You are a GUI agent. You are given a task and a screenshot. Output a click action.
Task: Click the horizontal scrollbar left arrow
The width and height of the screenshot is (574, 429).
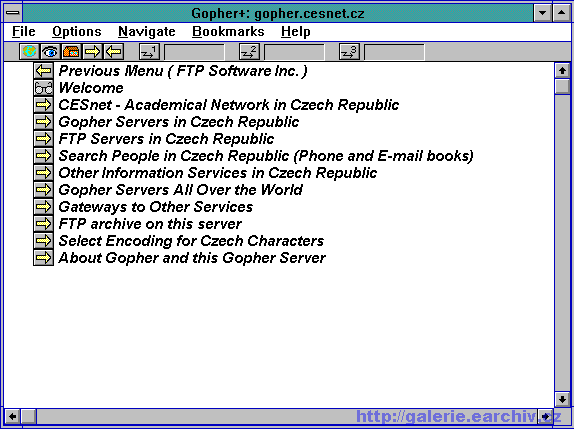[12, 417]
